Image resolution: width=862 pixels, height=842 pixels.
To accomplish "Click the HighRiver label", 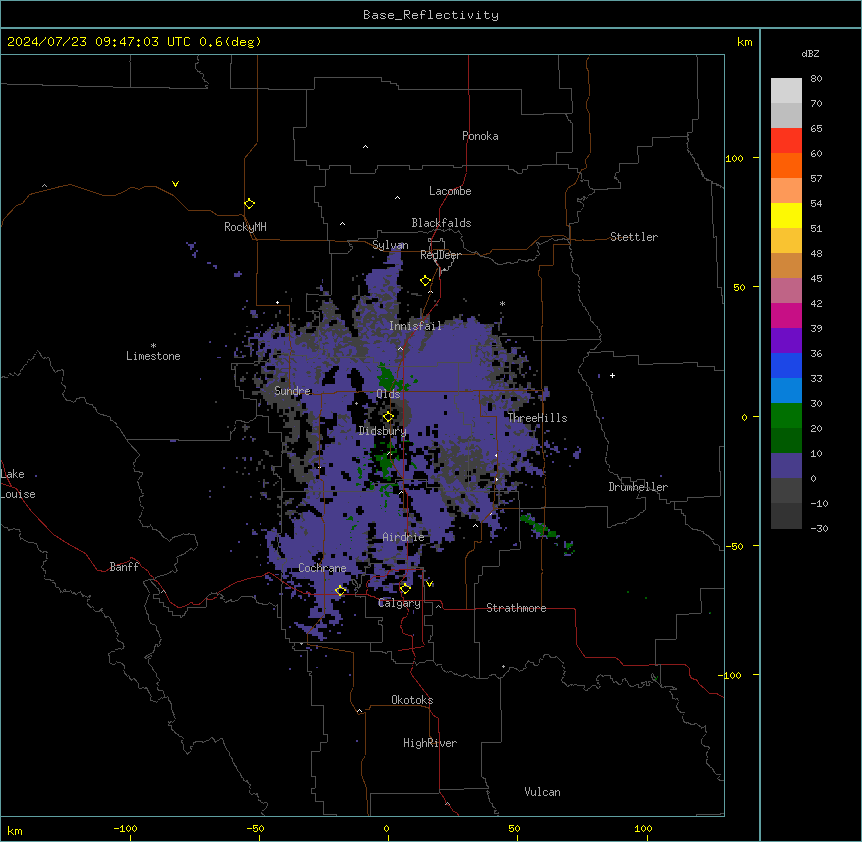I will pos(430,743).
